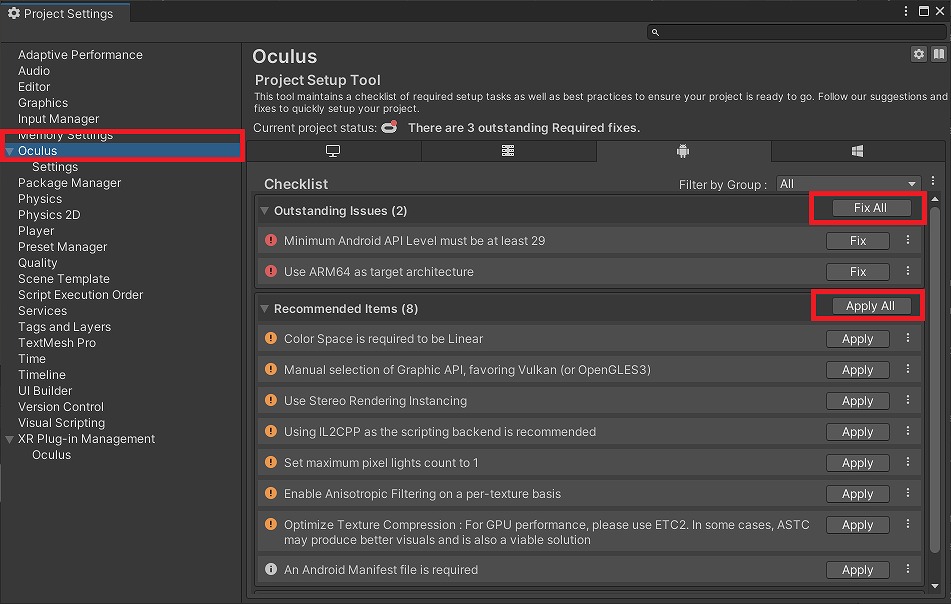
Task: Open more options for Color Space item
Action: click(908, 338)
